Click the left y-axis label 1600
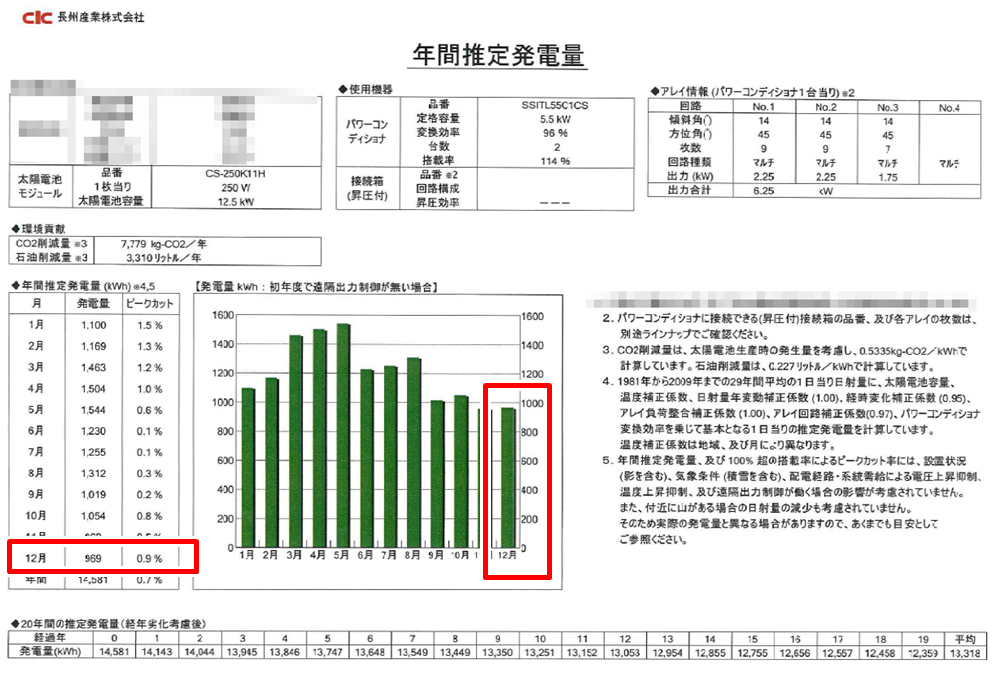This screenshot has width=1000, height=694. click(223, 315)
